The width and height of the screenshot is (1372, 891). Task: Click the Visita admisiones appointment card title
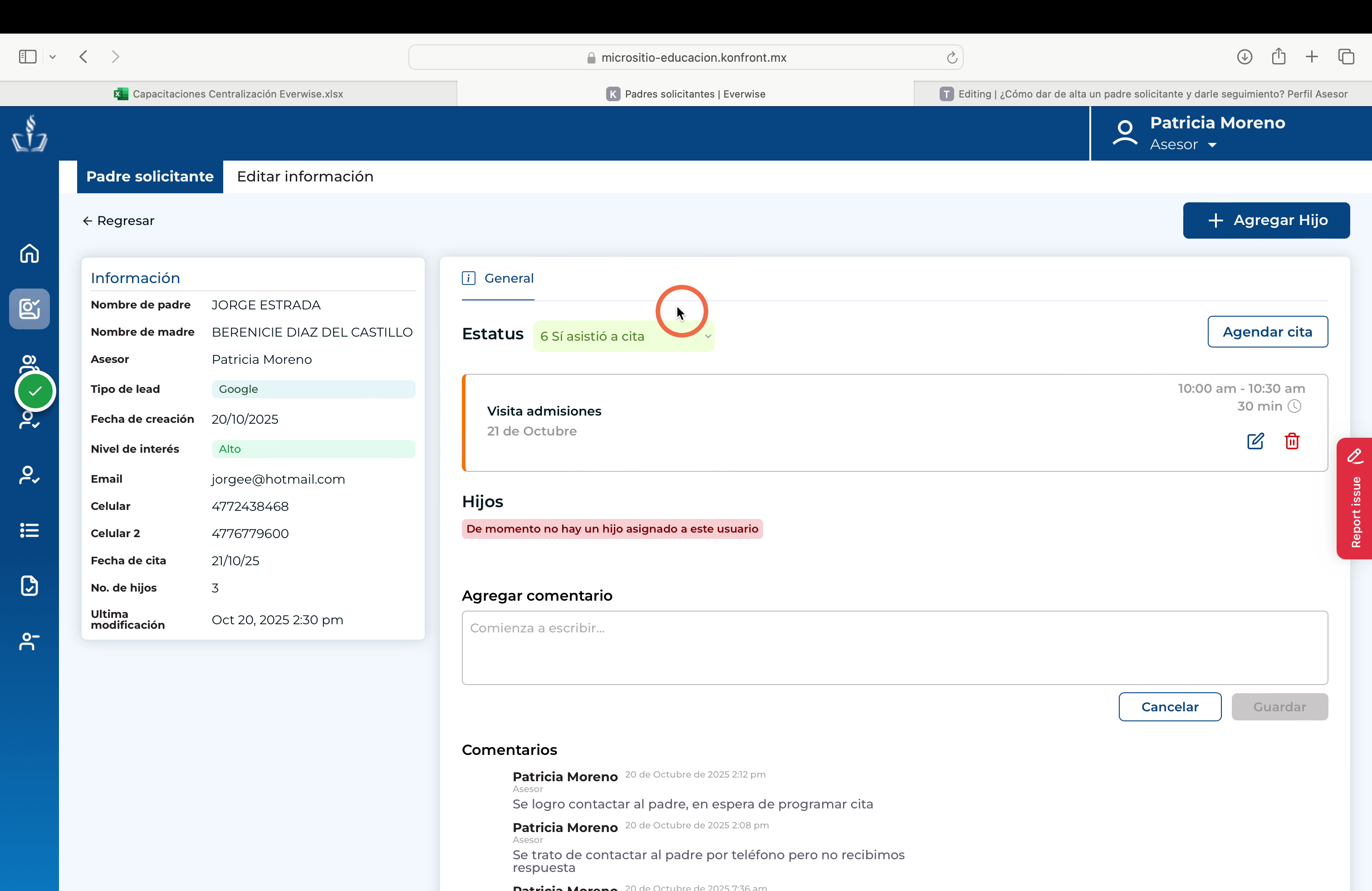544,411
